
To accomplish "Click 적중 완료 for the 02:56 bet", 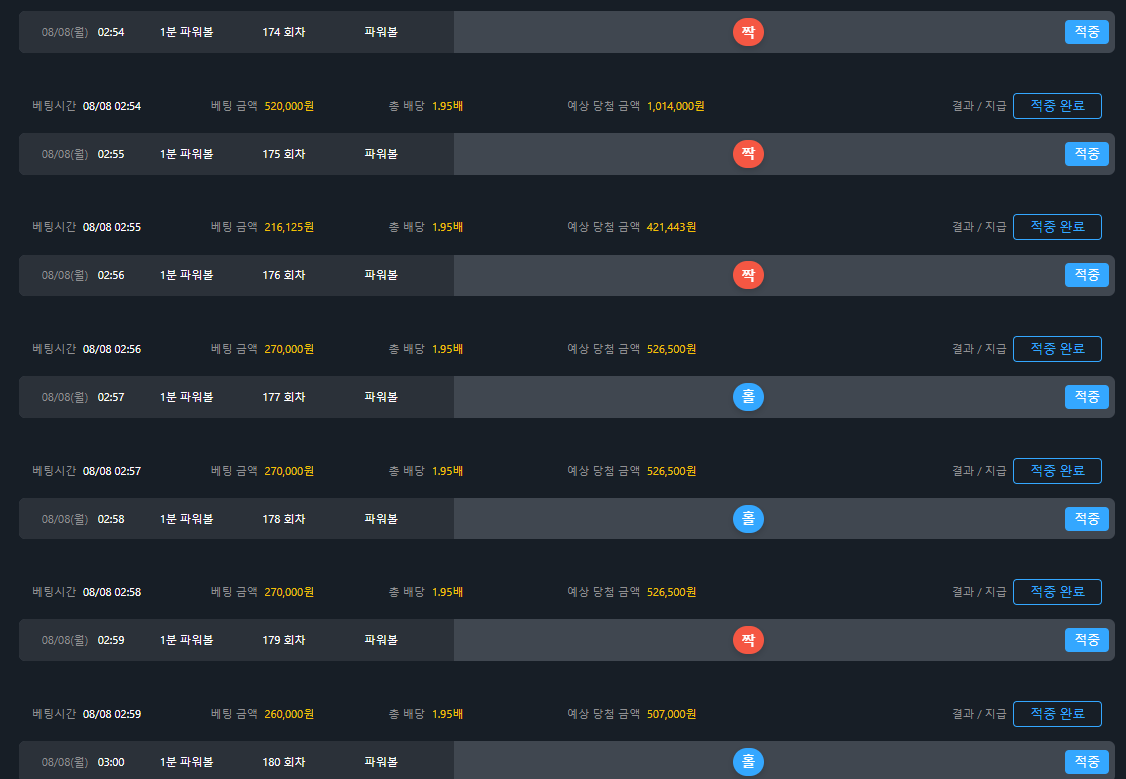I will pyautogui.click(x=1057, y=349).
